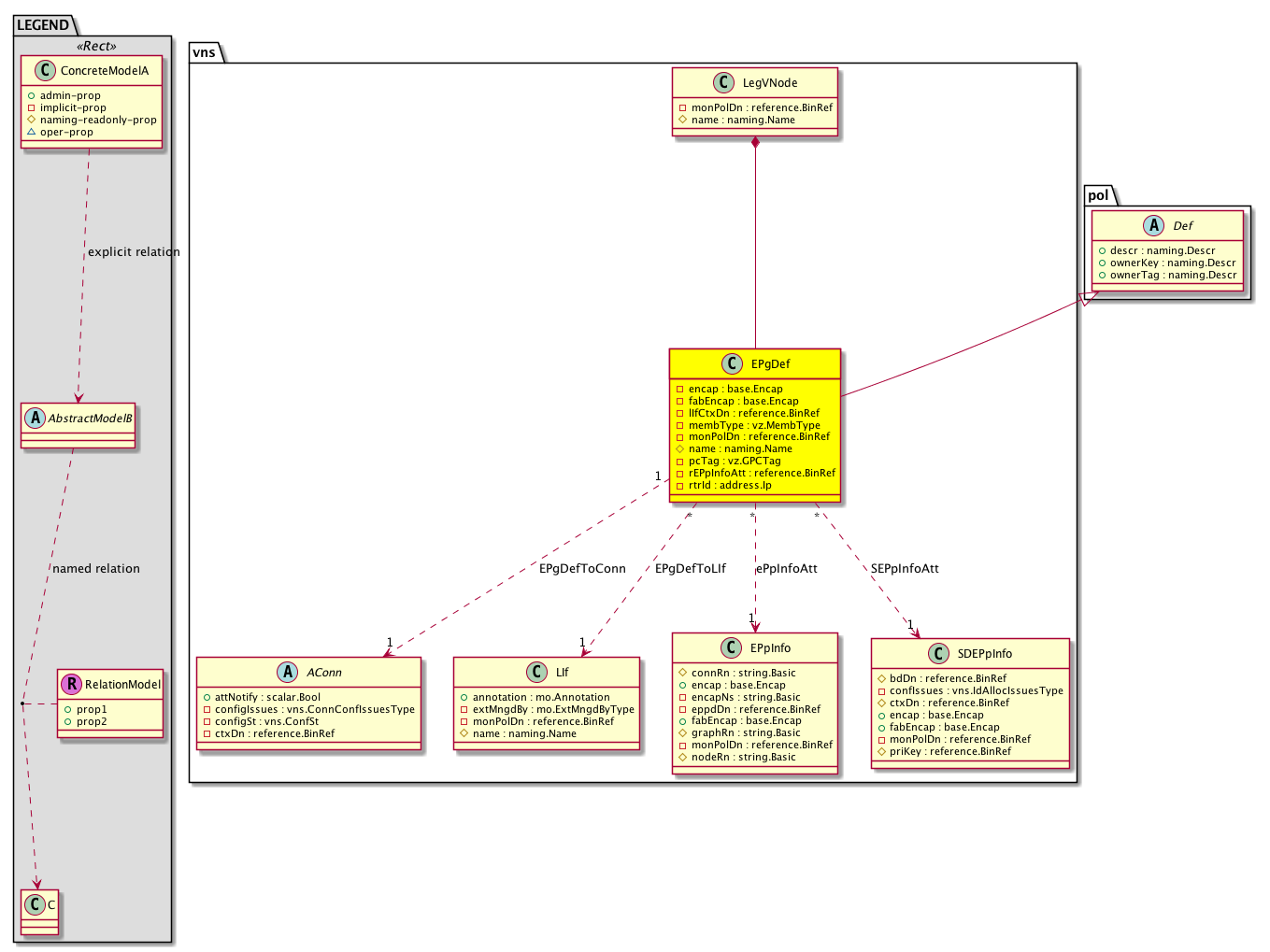Click the EPpInfo class icon

click(730, 648)
